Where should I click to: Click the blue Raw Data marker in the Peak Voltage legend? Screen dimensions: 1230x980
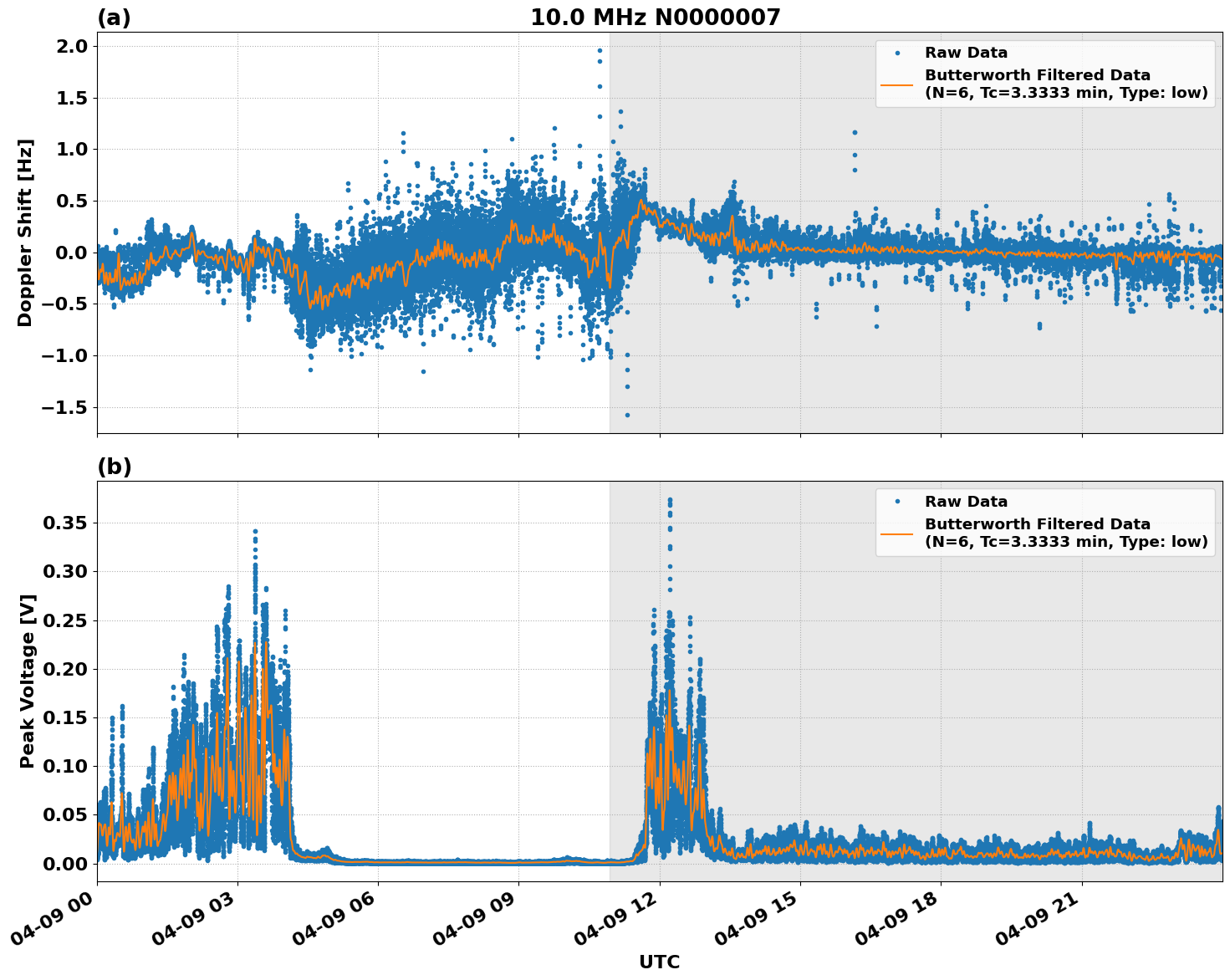[897, 502]
